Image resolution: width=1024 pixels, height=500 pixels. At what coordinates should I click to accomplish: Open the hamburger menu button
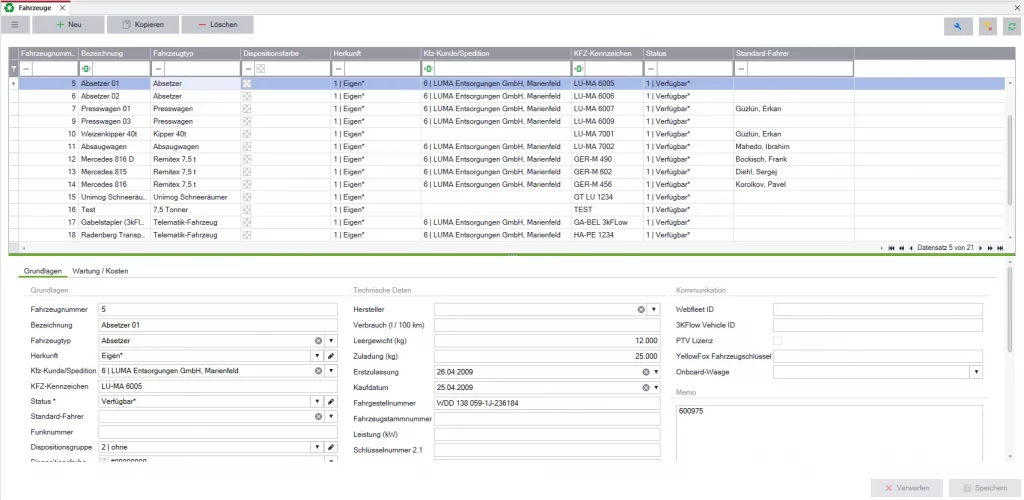15,25
